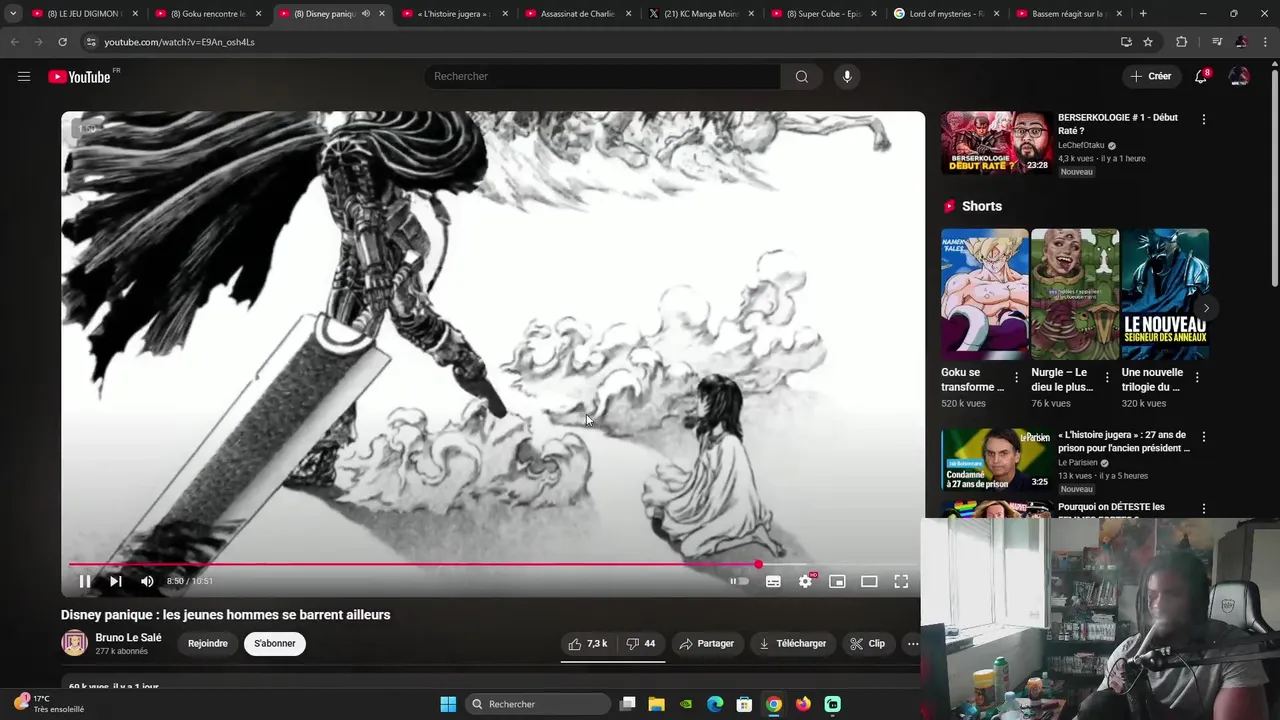This screenshot has height=720, width=1280.
Task: Open the YouTube hamburger guide menu
Action: click(24, 76)
